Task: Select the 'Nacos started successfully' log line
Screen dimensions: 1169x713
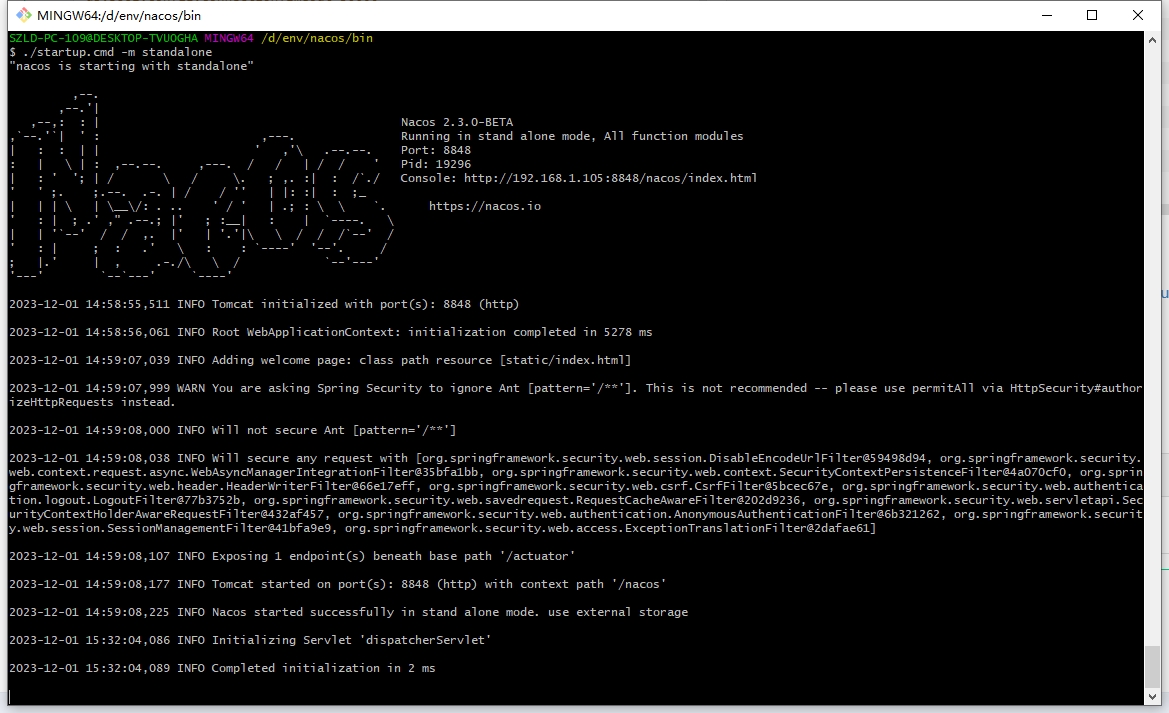Action: tap(348, 612)
